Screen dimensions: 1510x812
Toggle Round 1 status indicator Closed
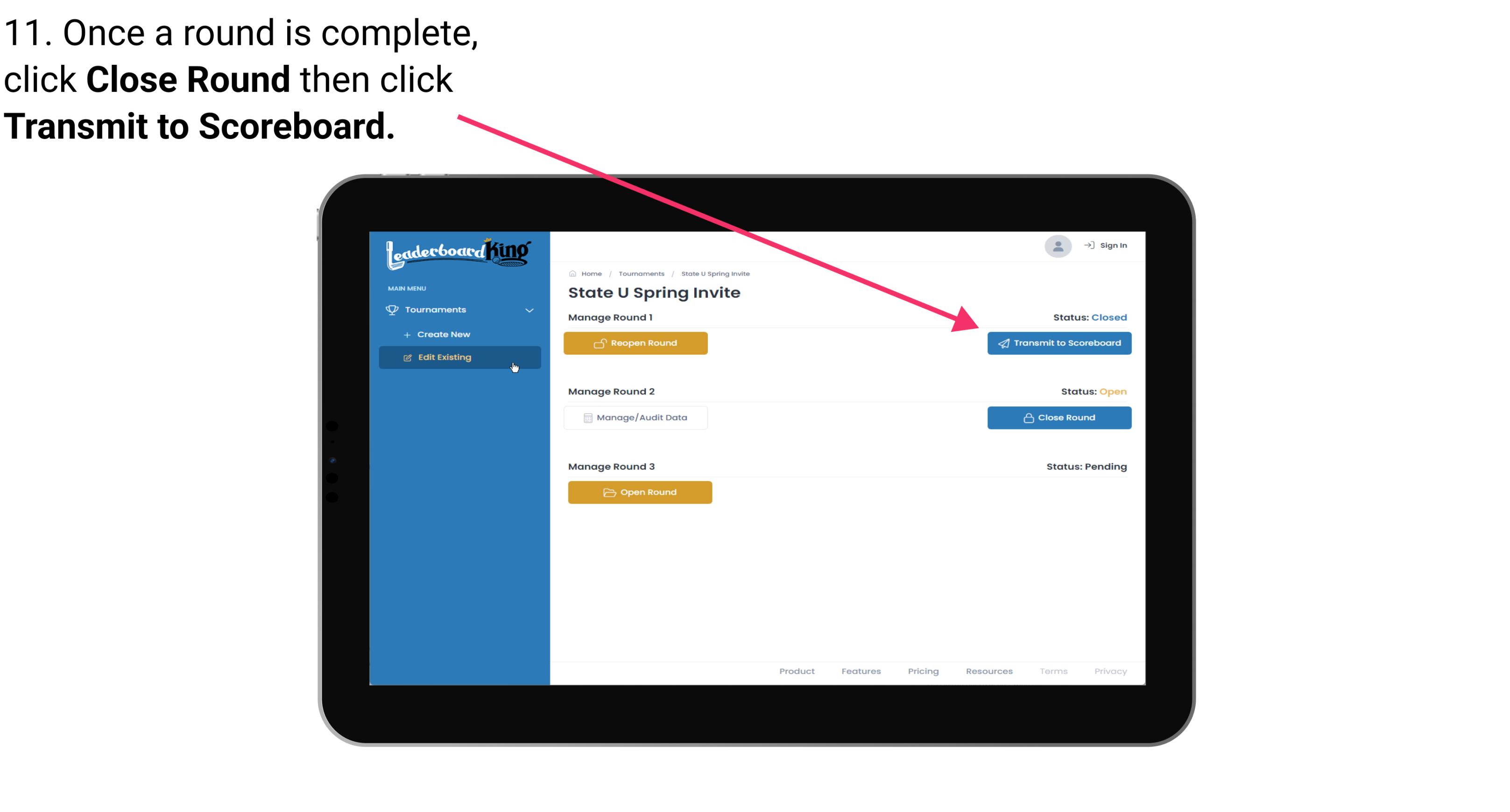1108,317
